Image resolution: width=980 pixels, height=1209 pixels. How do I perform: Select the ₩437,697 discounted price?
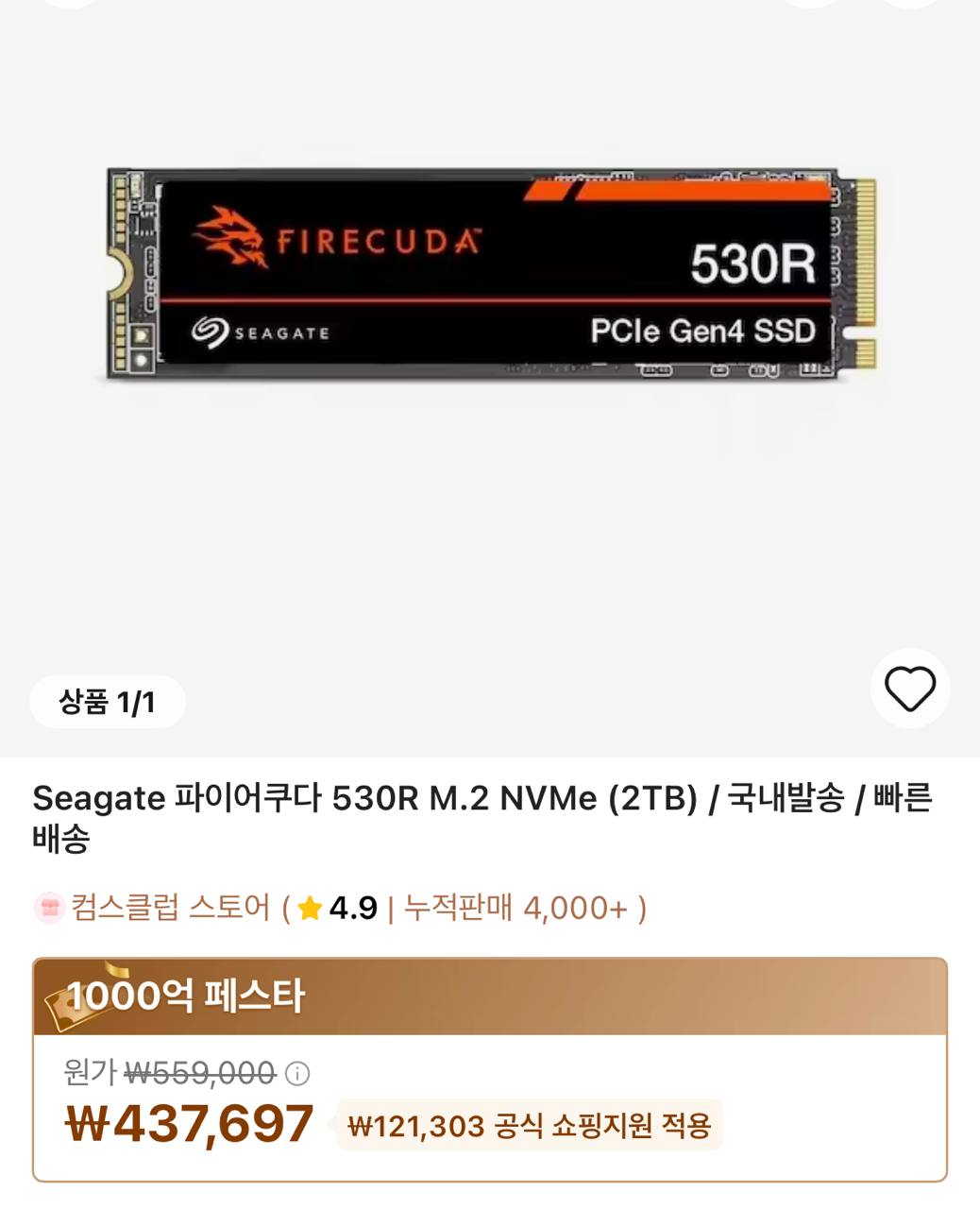point(189,1123)
